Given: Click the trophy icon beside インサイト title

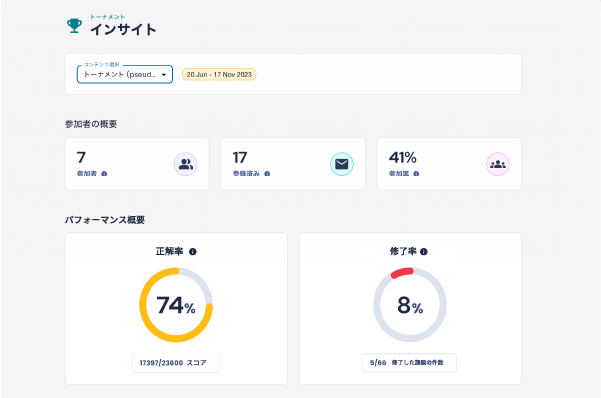Looking at the screenshot, I should point(74,26).
